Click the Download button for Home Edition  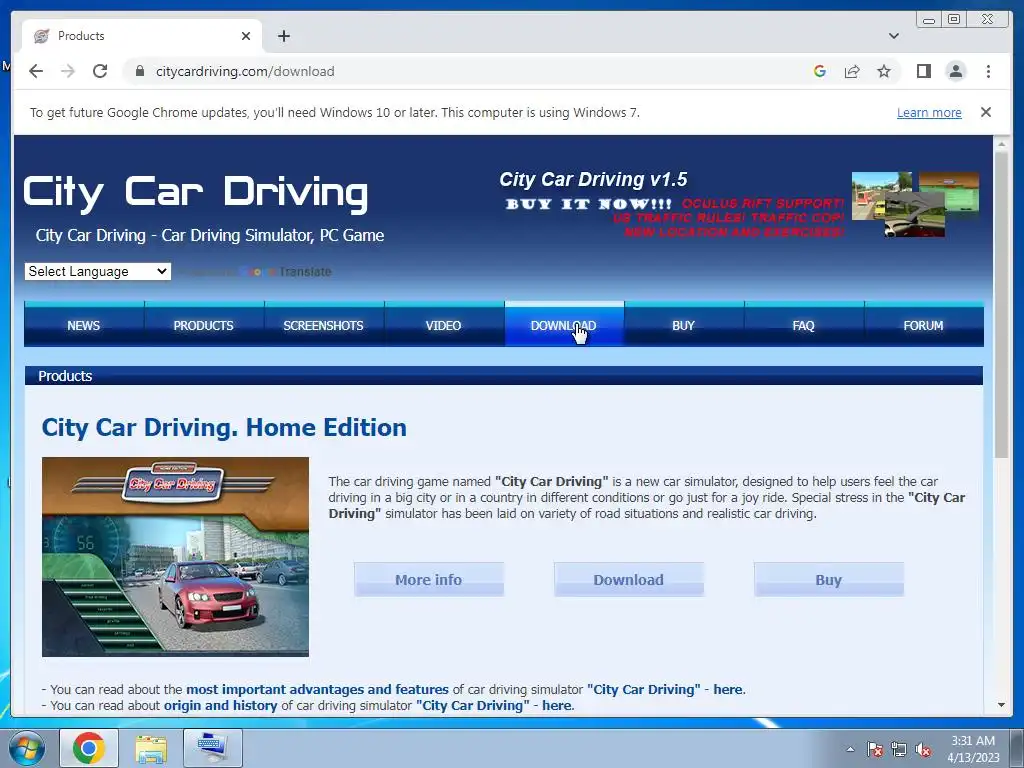pos(628,579)
